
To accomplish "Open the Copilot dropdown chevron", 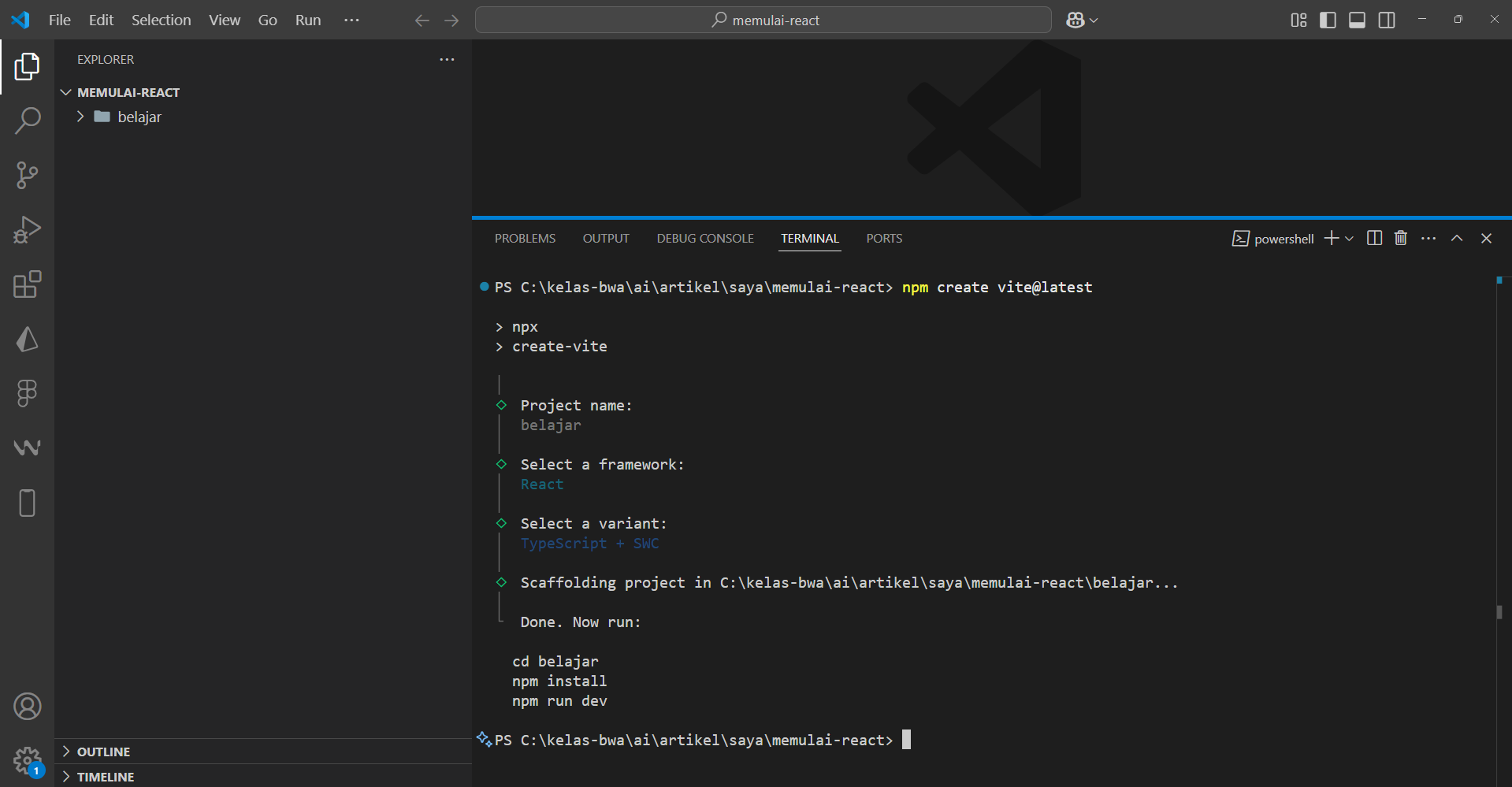I will (1094, 20).
